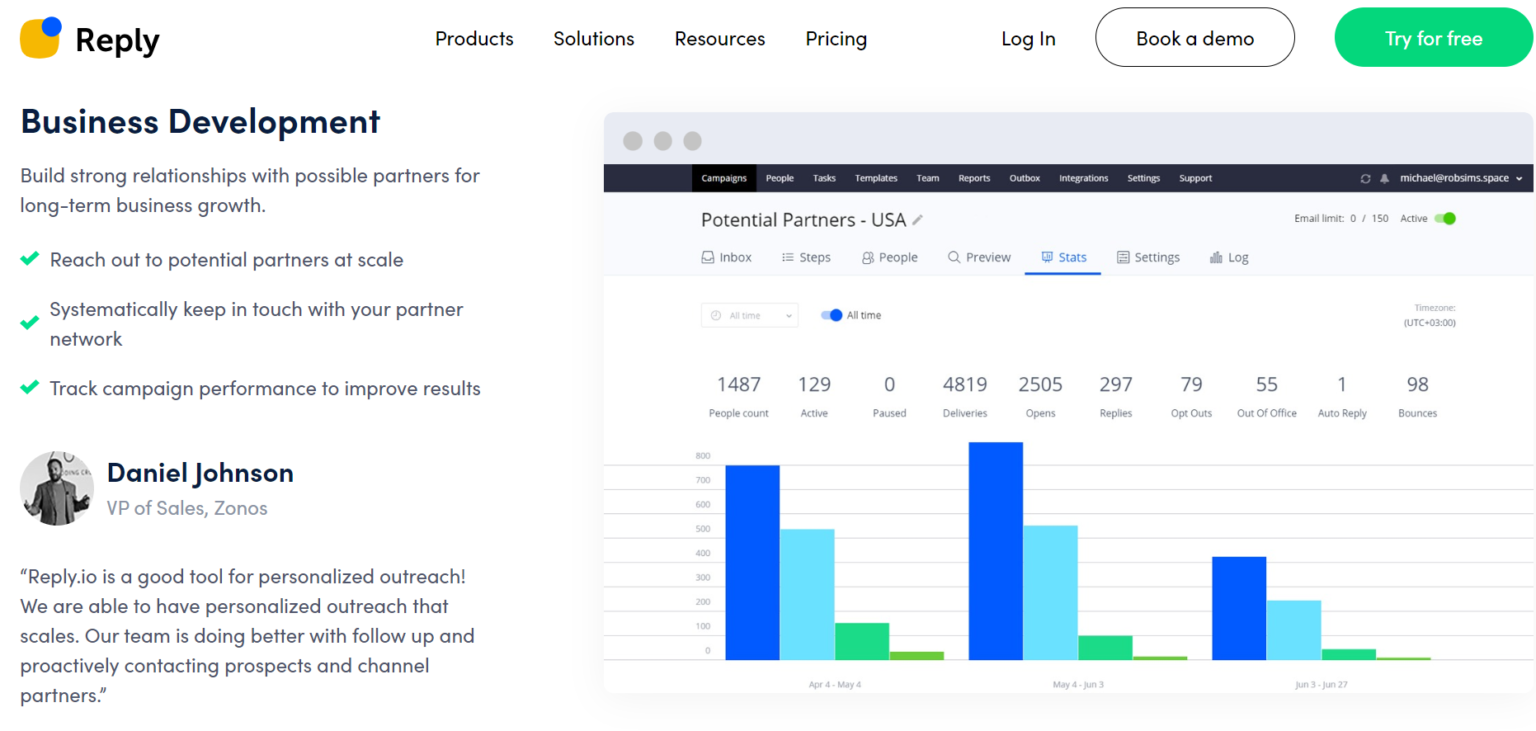Viewport: 1536px width, 731px height.
Task: Click Daniel Johnson's avatar photo
Action: coord(56,488)
